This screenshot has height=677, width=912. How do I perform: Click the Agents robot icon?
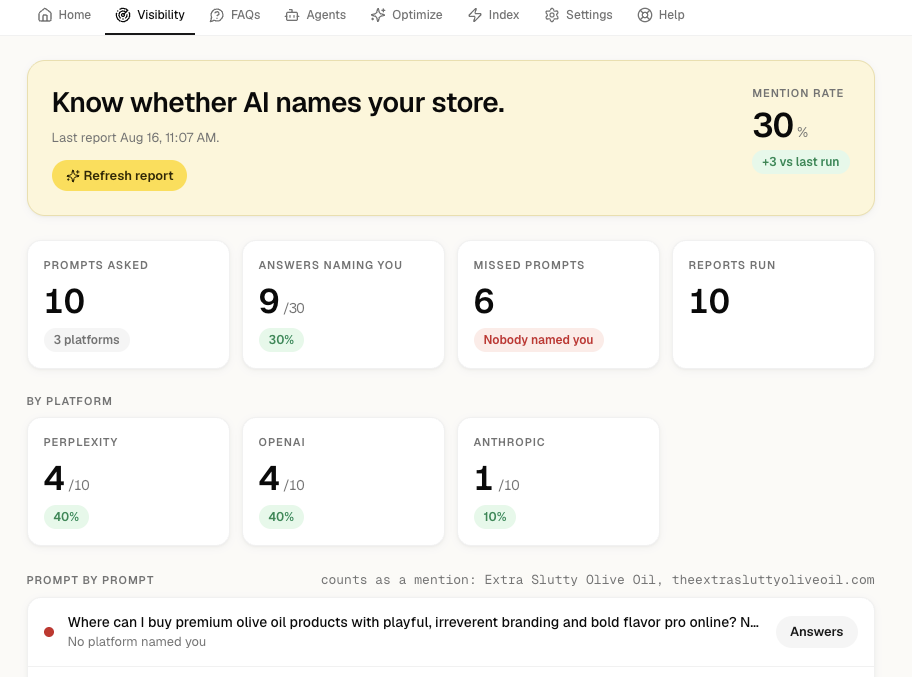coord(292,15)
